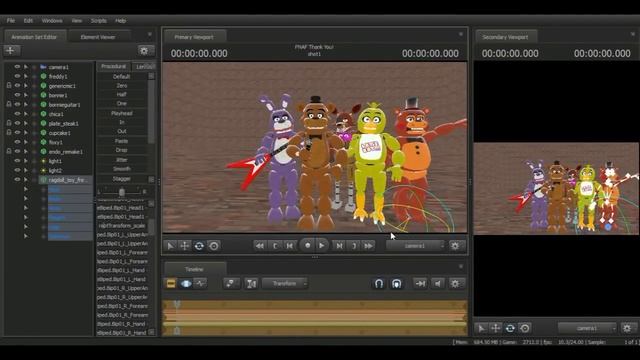Expand the freddy1 animation set
The image size is (640, 360).
26,76
